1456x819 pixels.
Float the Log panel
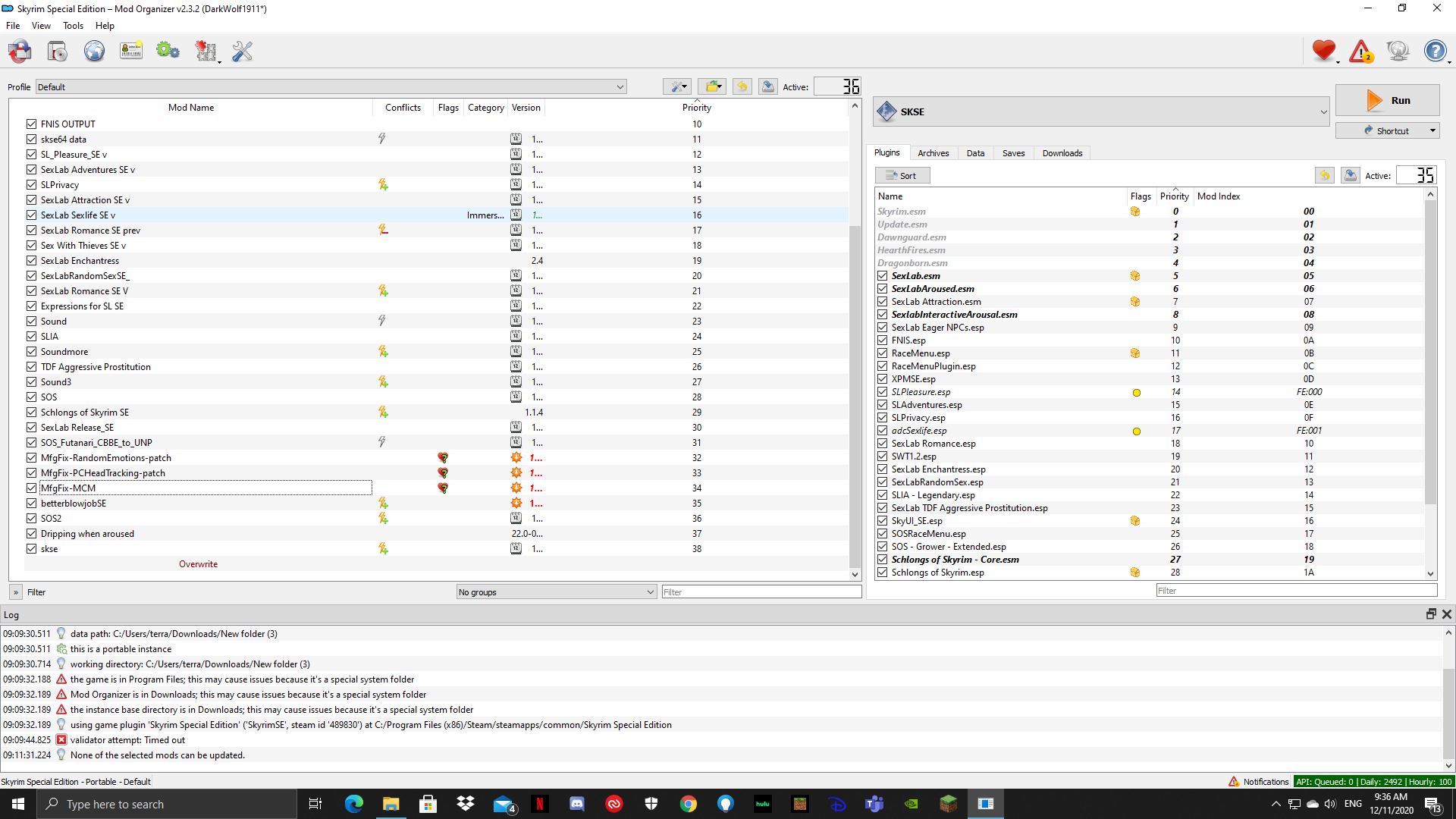pyautogui.click(x=1431, y=614)
